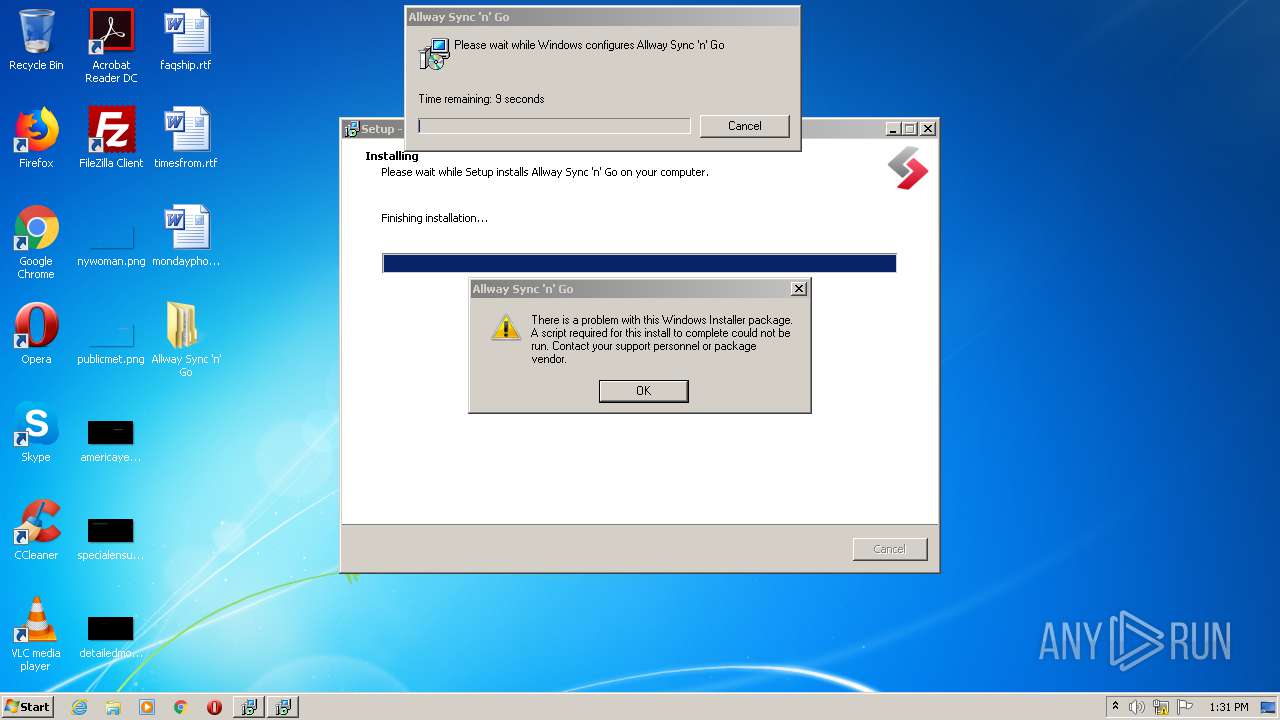Select the Allway Sync 'n' Go folder
Screen dimensions: 1280x720
coord(186,340)
